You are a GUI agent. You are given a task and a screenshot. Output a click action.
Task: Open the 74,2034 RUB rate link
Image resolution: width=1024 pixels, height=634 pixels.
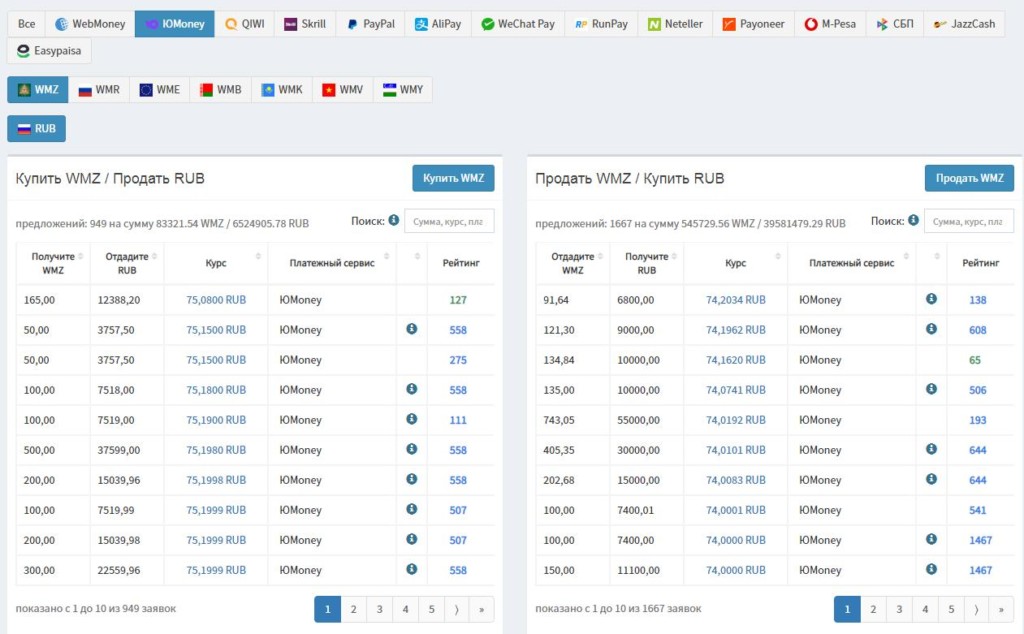(x=735, y=300)
